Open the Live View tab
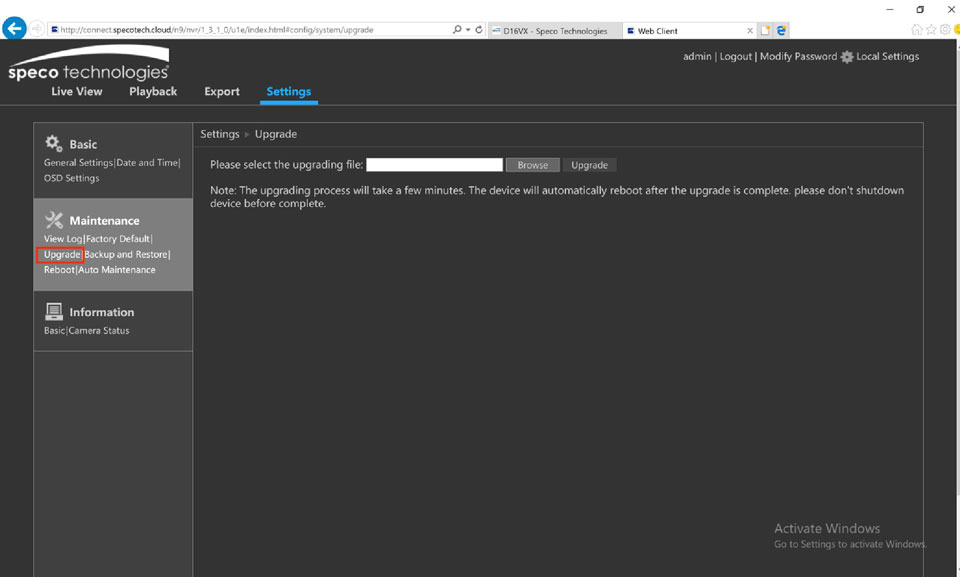960x577 pixels. point(77,91)
